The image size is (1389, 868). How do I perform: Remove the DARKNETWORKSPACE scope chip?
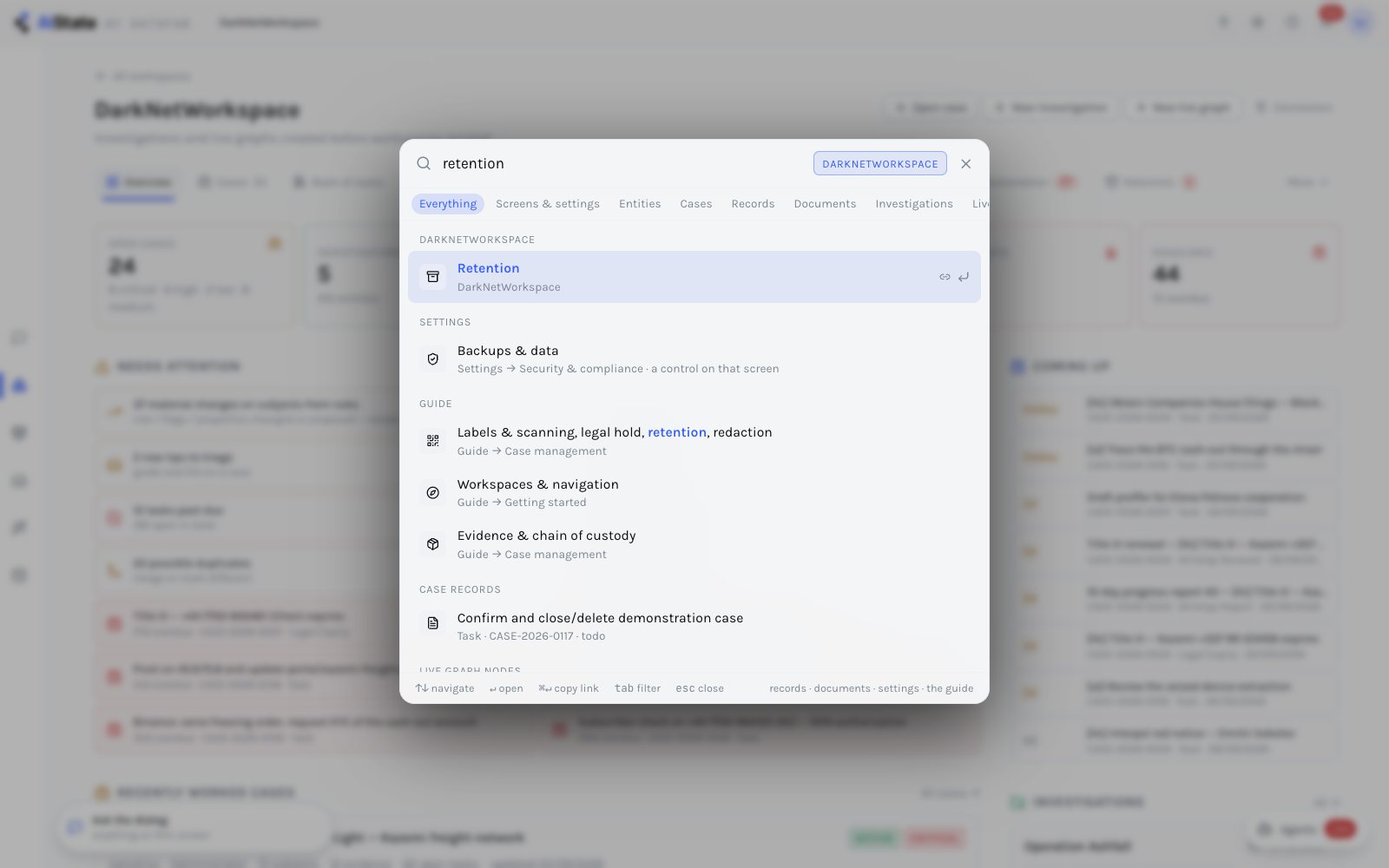point(879,163)
